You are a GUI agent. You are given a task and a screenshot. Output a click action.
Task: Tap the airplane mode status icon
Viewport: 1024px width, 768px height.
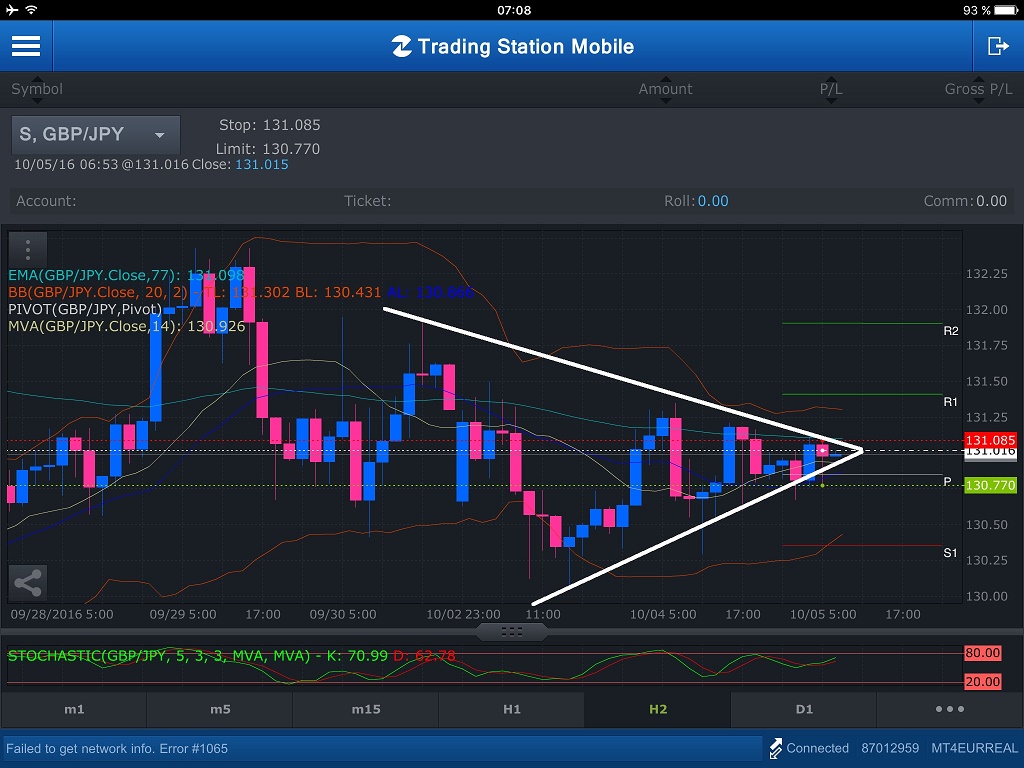coord(12,10)
